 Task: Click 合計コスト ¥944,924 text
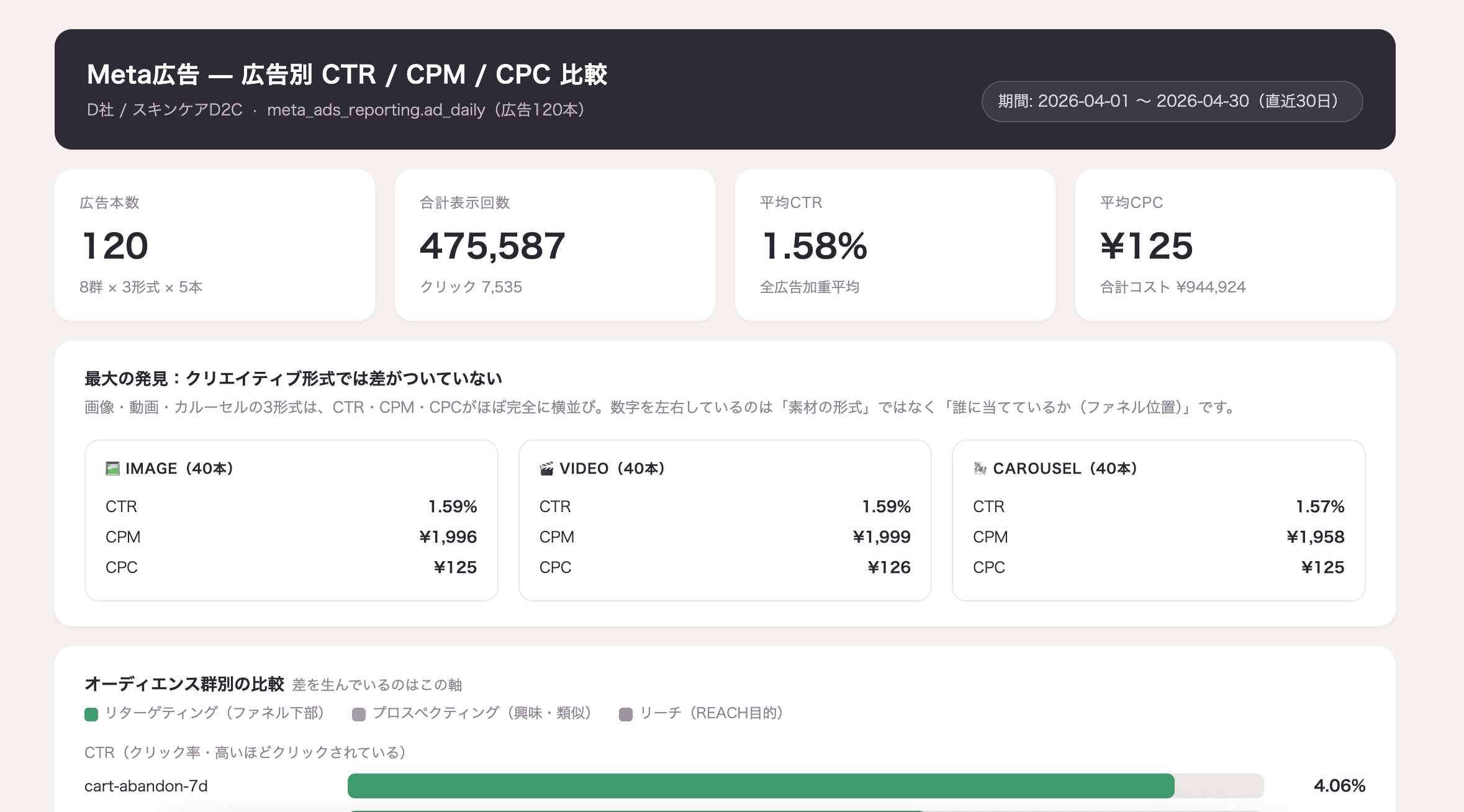1173,287
